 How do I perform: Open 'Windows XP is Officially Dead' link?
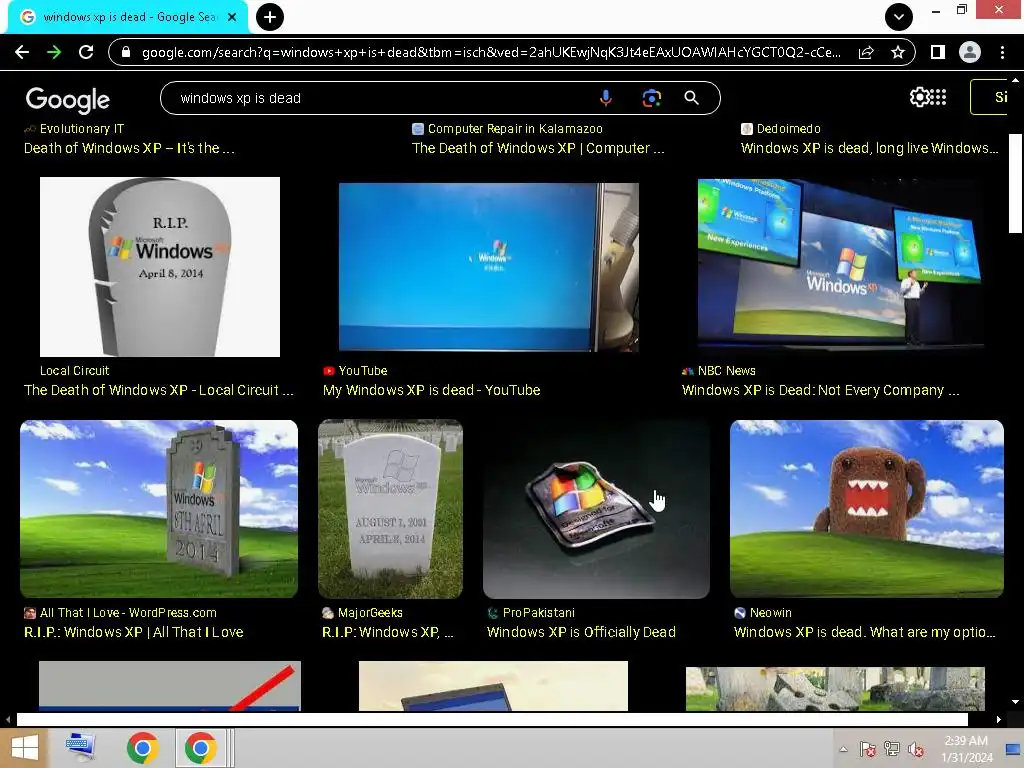581,632
